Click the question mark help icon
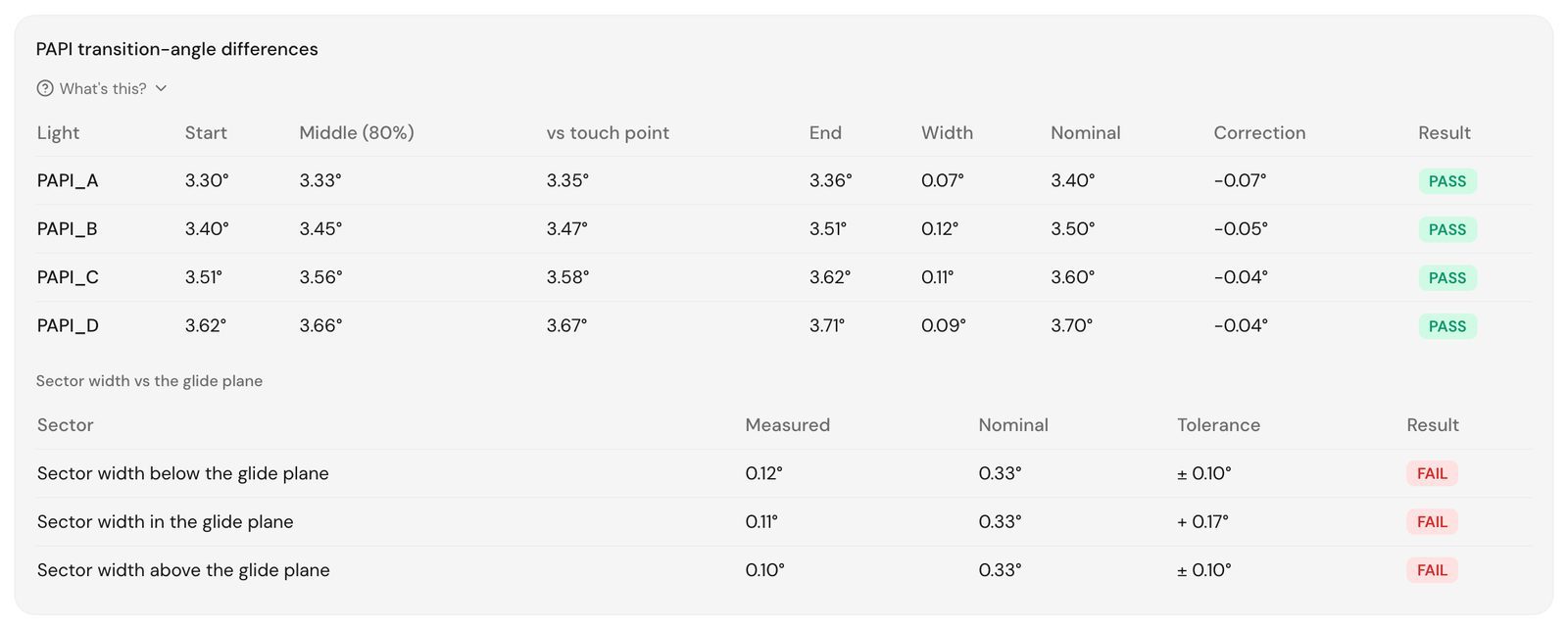Screen dimensions: 1568x630 point(45,88)
